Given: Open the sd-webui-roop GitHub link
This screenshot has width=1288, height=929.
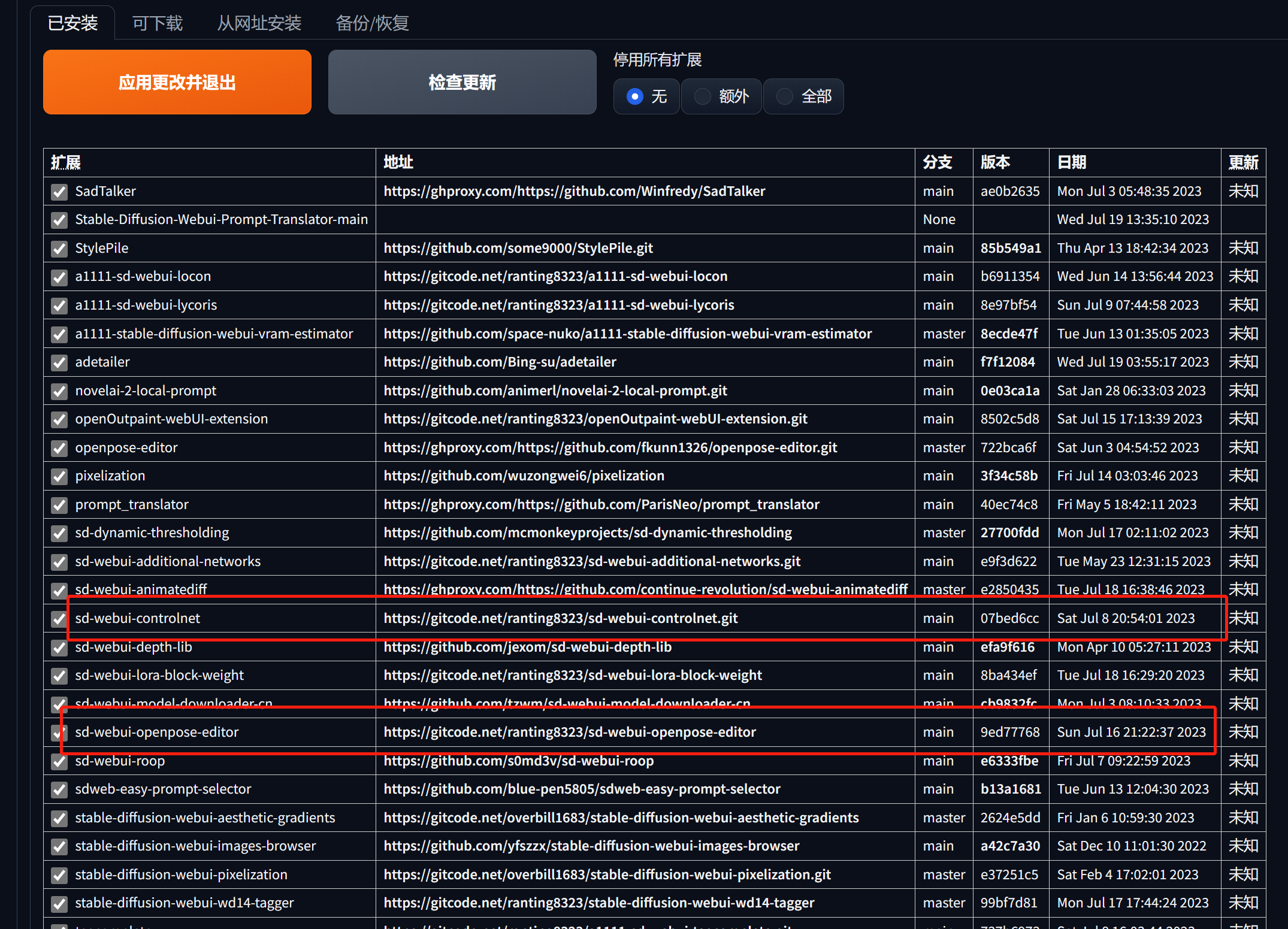Looking at the screenshot, I should click(x=519, y=761).
